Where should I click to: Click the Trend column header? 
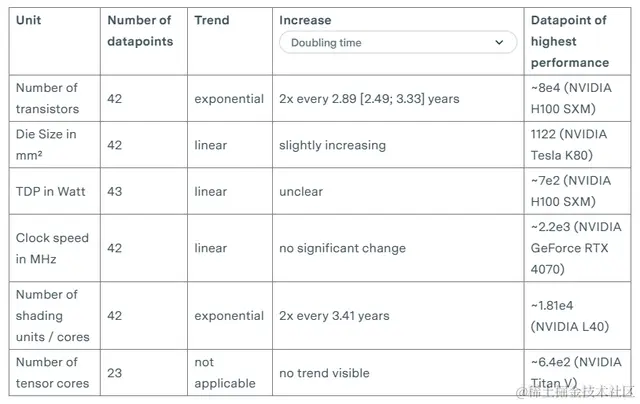click(211, 20)
